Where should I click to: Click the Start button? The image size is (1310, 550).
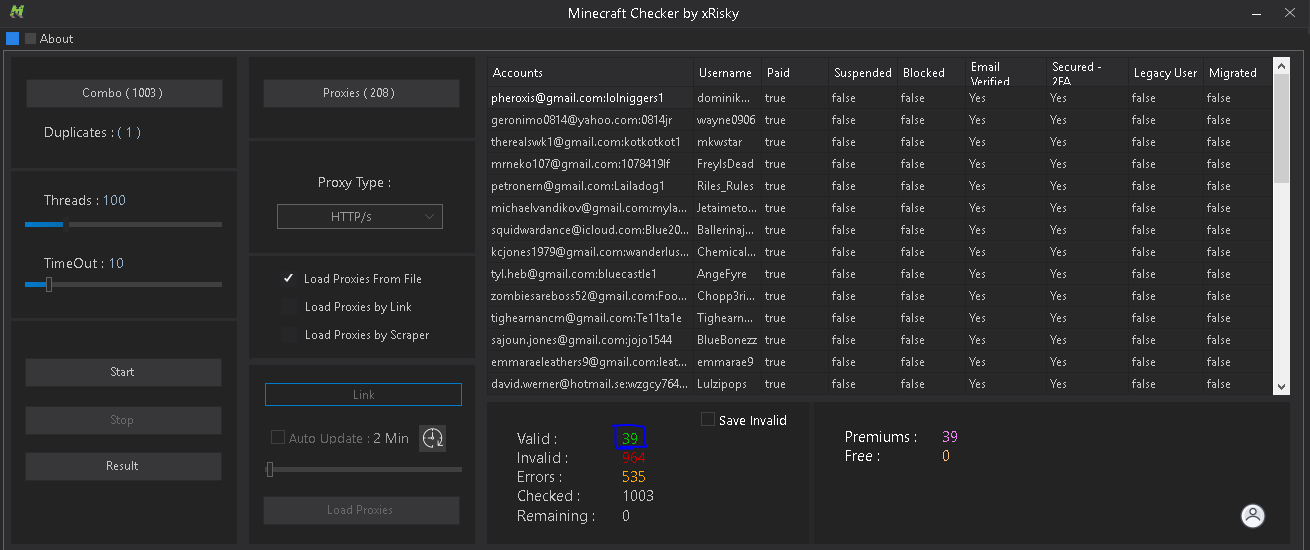123,372
